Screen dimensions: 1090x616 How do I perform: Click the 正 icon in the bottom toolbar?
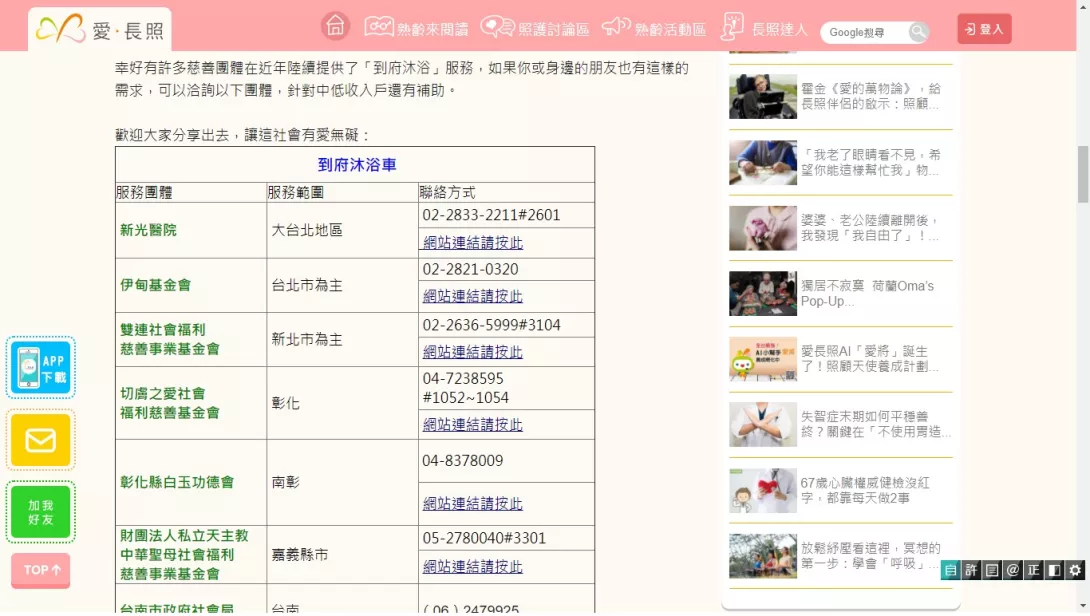1034,570
